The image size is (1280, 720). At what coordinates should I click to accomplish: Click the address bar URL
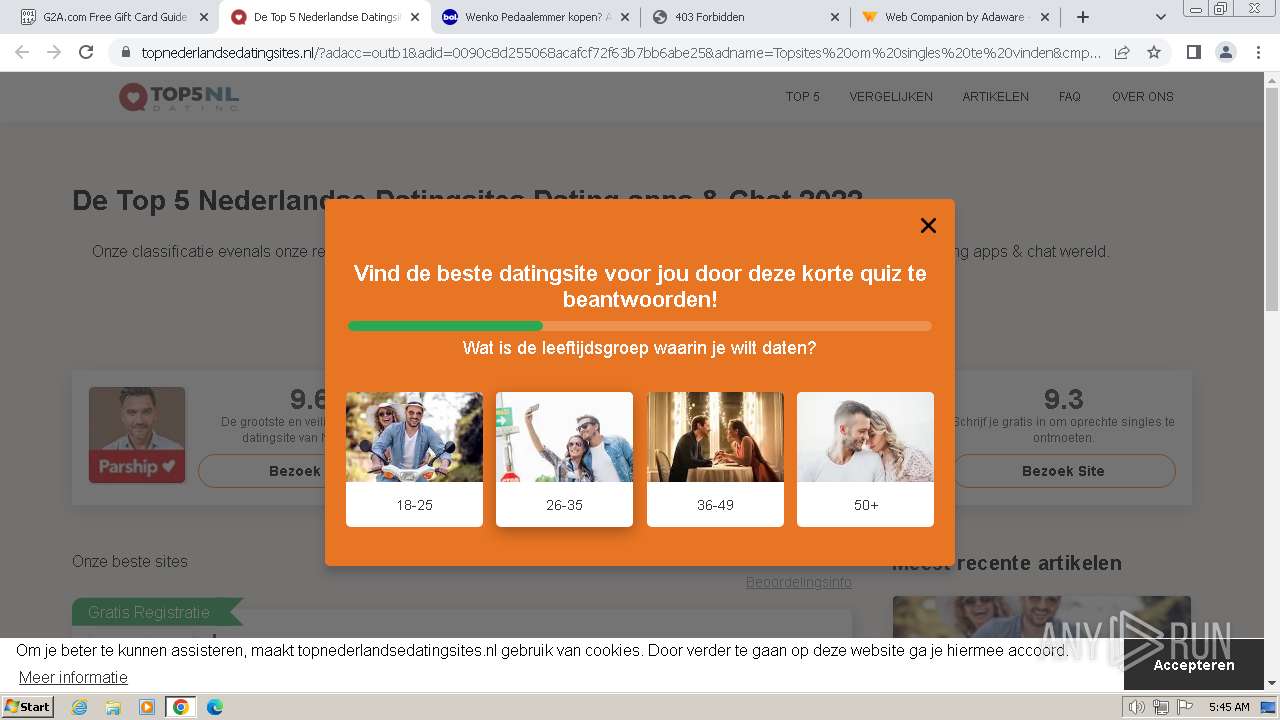[x=620, y=53]
